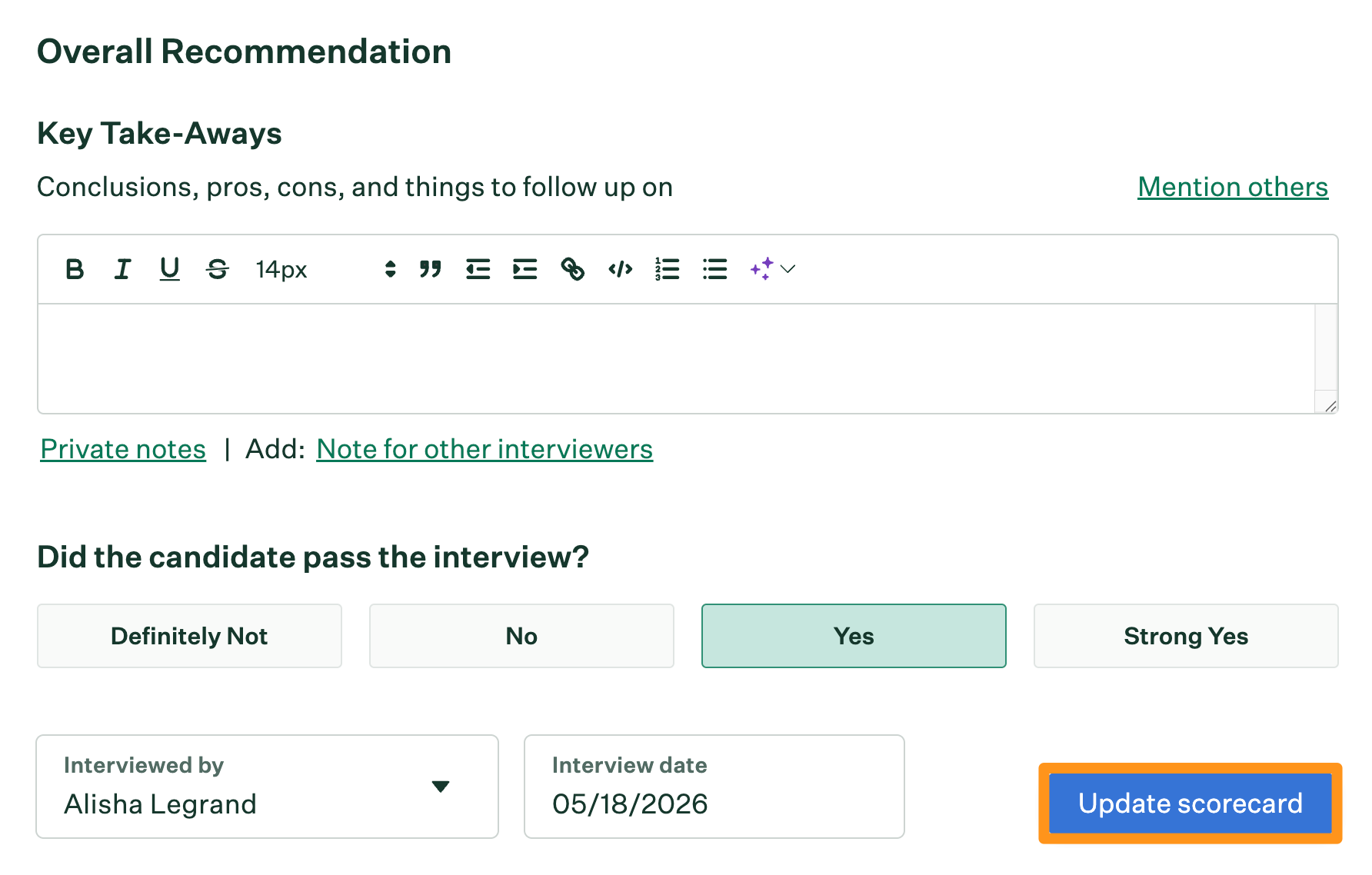
Task: Insert a hyperlink
Action: 572,269
